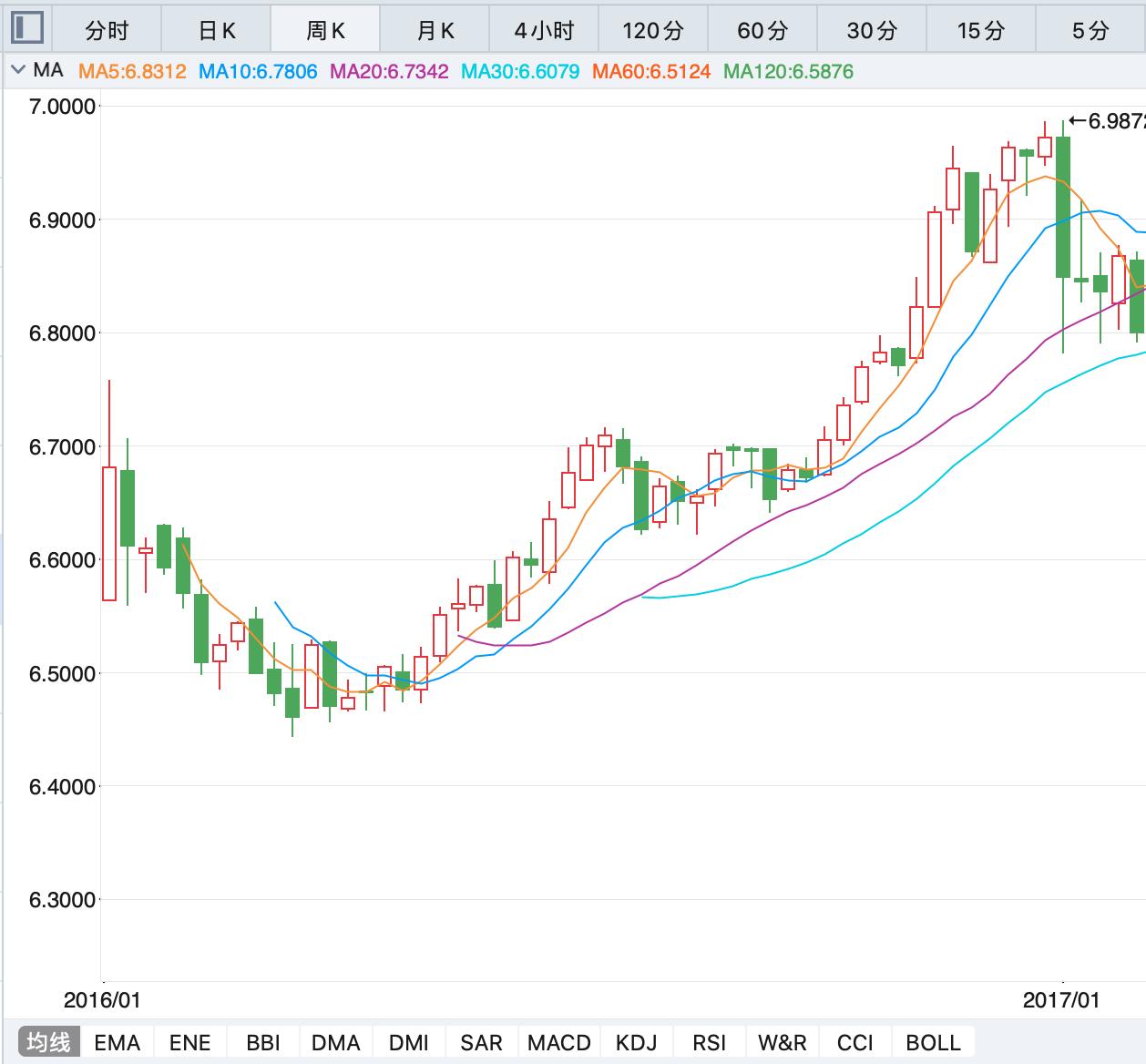Toggle the sidebar panel icon at top-left
This screenshot has height=1064, width=1146.
click(26, 28)
